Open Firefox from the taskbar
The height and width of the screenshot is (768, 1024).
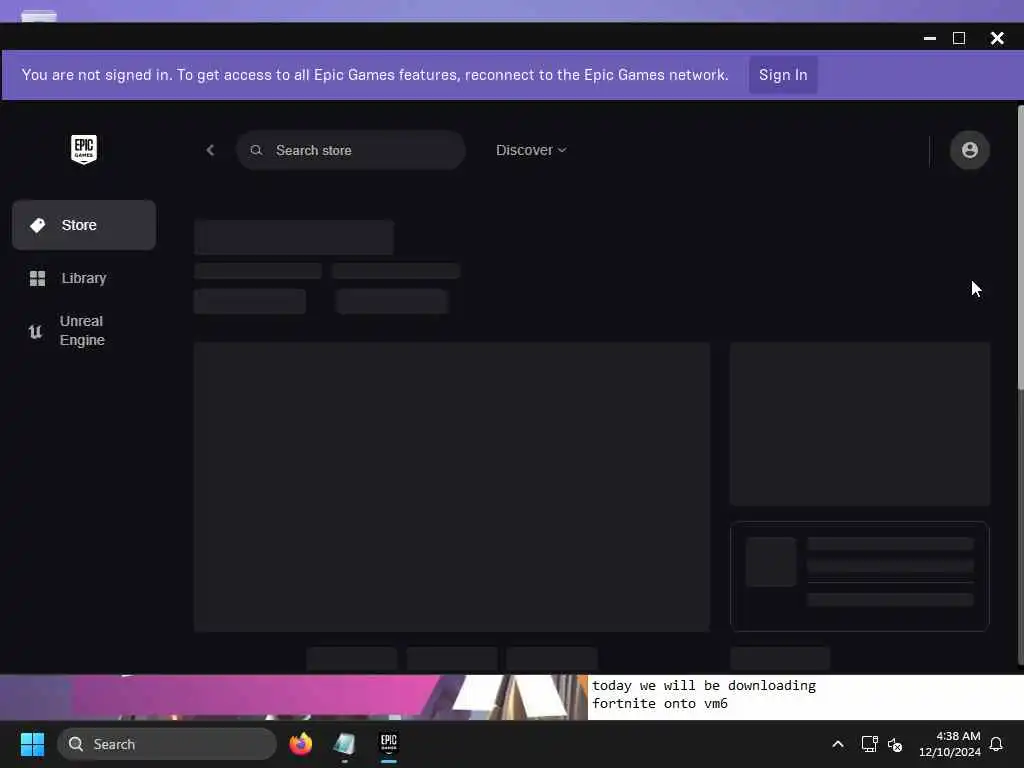click(x=301, y=744)
